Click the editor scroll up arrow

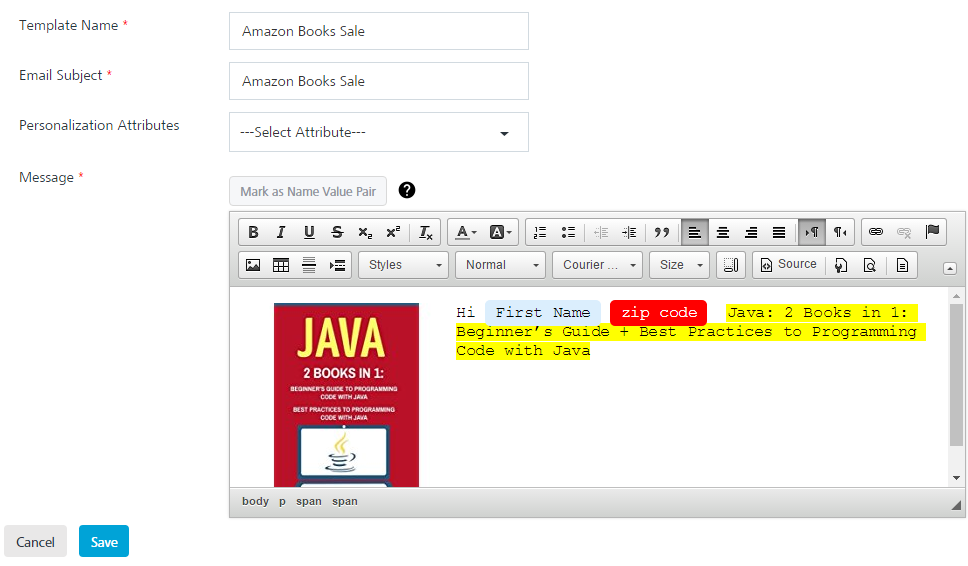pyautogui.click(x=956, y=296)
